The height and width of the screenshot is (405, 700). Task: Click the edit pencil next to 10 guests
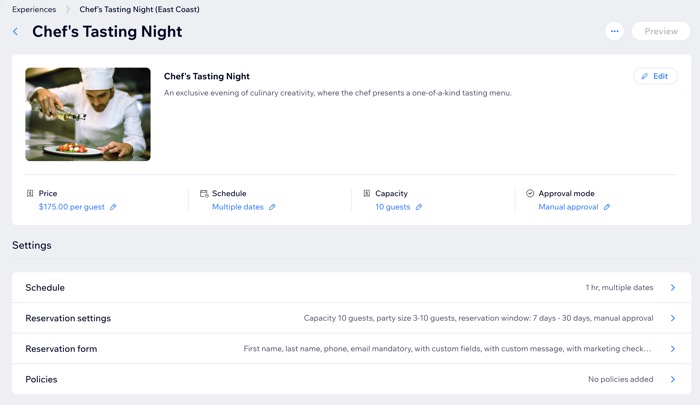[x=419, y=207]
